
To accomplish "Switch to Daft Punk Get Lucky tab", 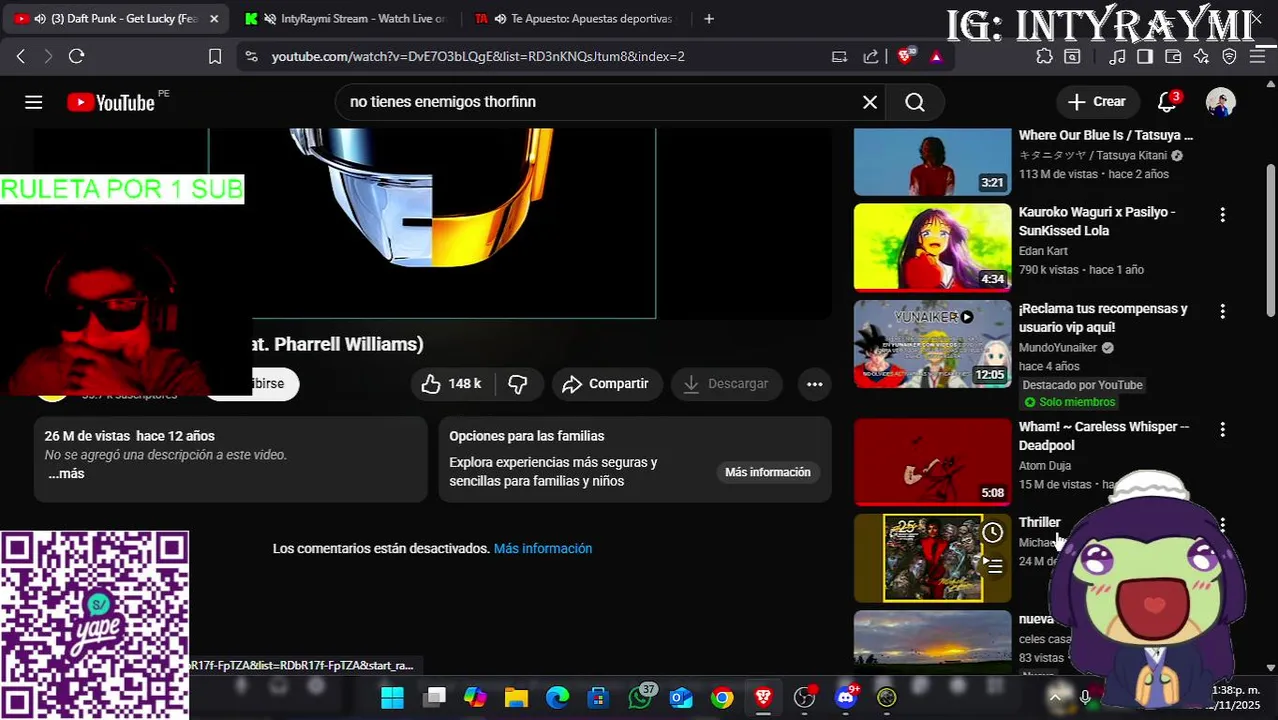I will pyautogui.click(x=115, y=18).
